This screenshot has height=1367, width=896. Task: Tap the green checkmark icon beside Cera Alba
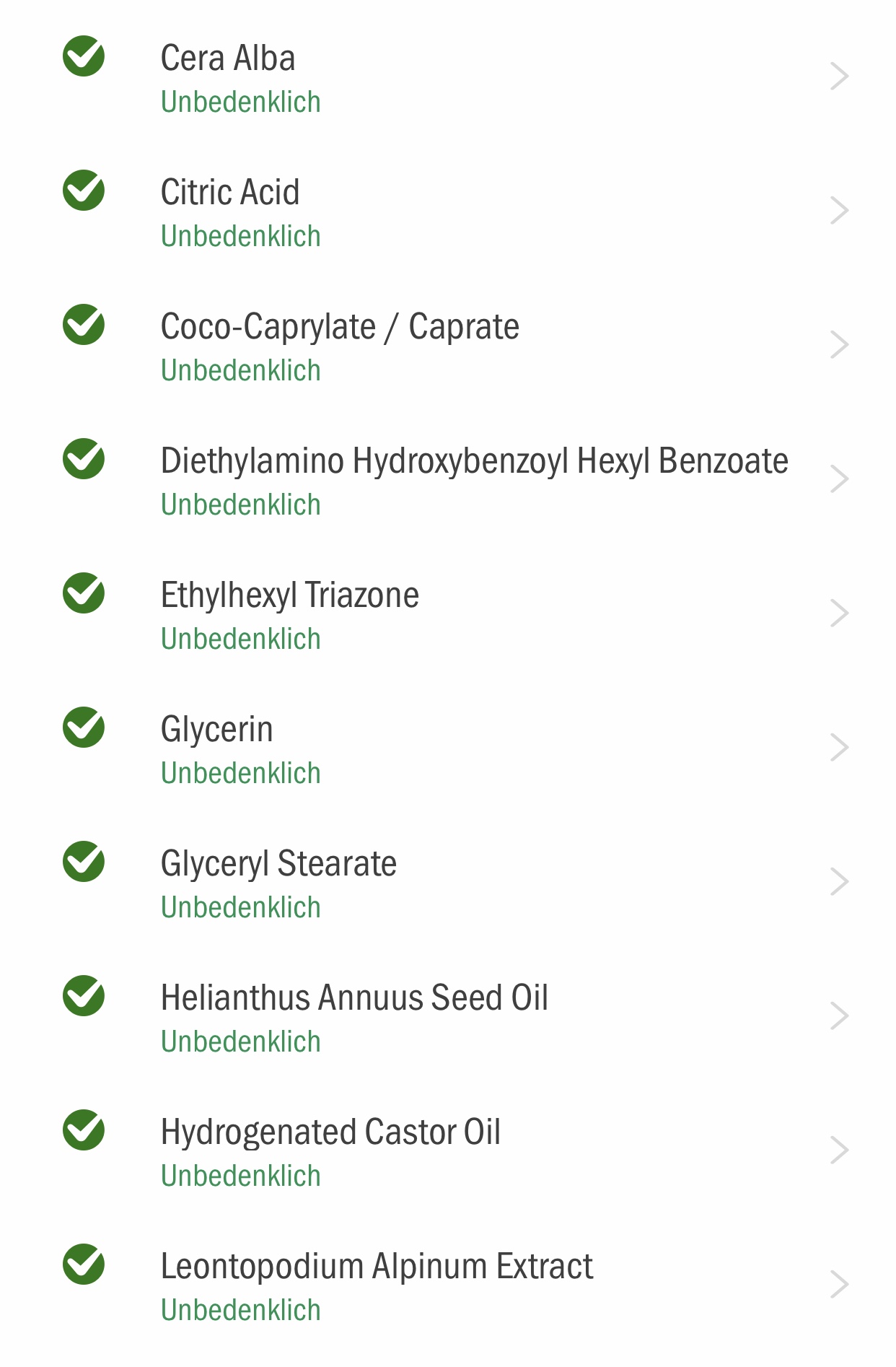tap(84, 56)
